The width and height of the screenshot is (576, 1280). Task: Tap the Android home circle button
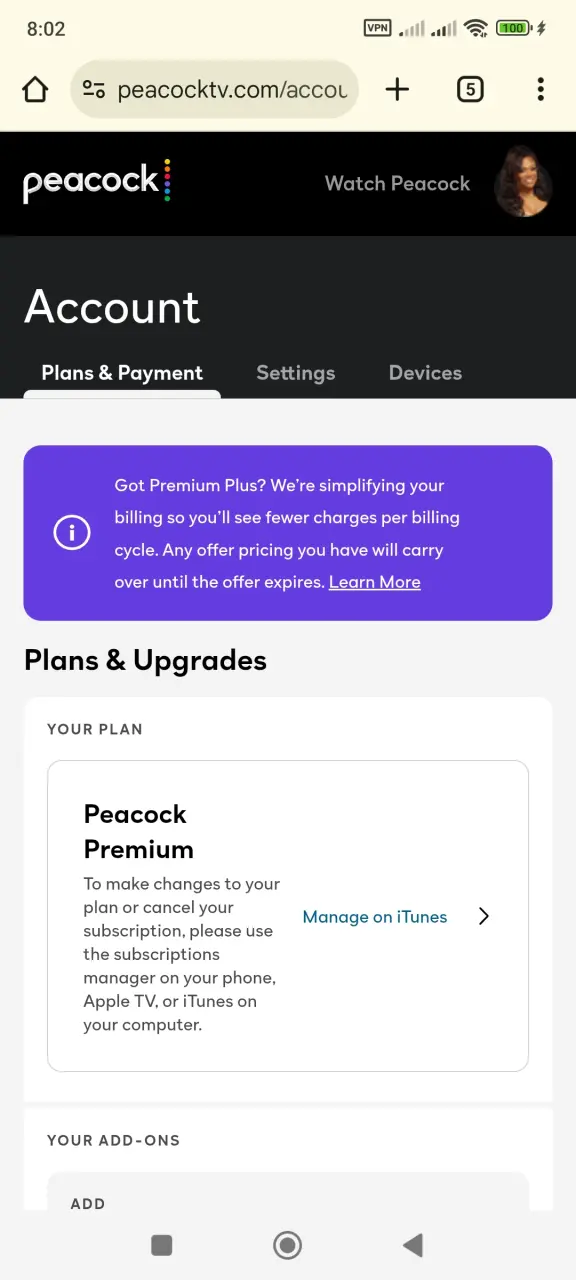[288, 1245]
